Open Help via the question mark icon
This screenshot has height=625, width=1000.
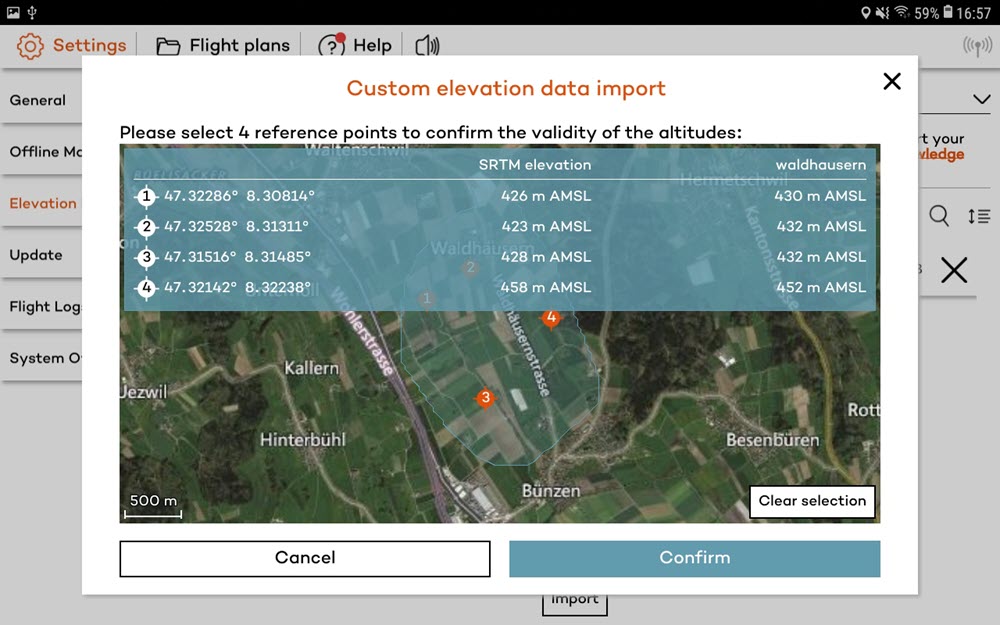[330, 45]
